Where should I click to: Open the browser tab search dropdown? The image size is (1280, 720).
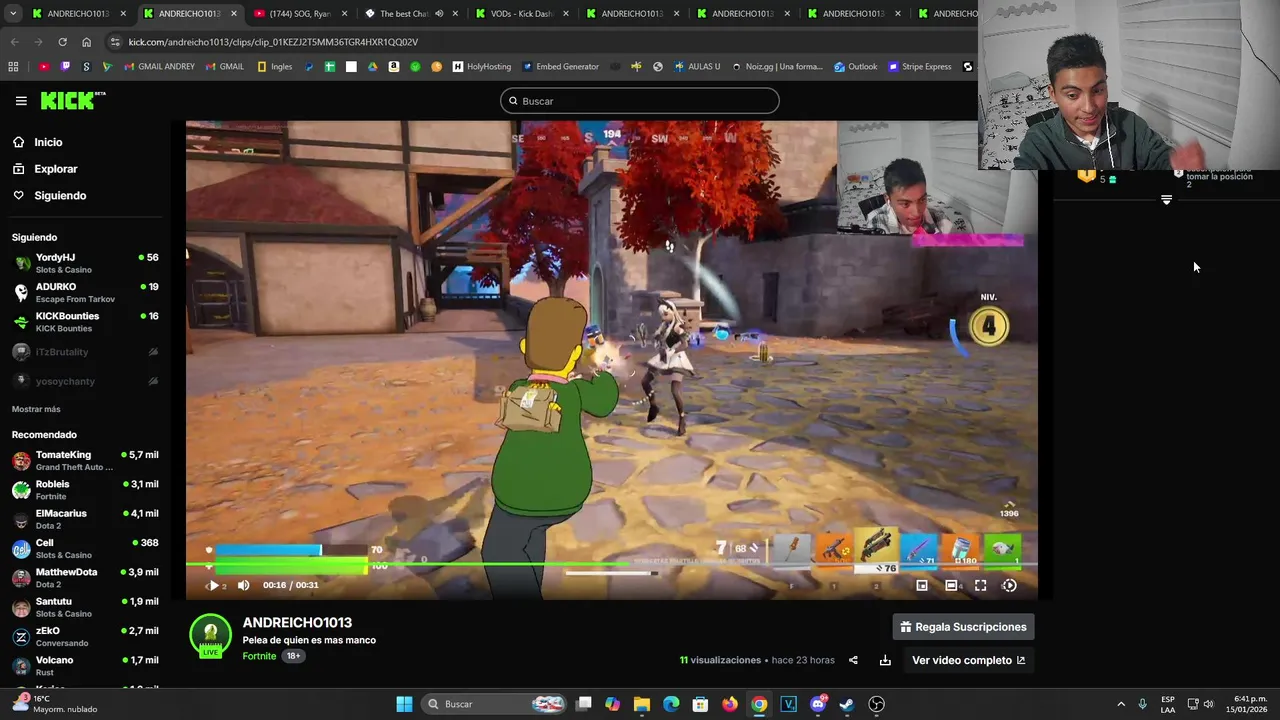[x=13, y=14]
